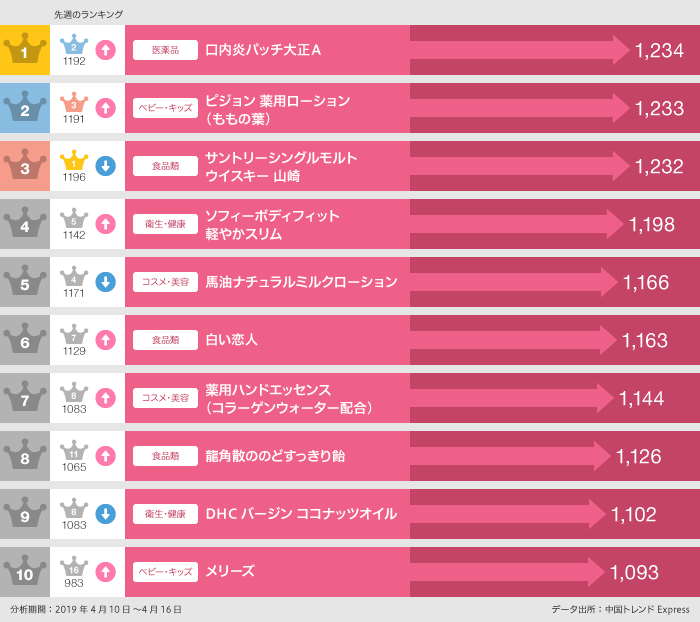Select the 衛生・健康 tag in row 4

pyautogui.click(x=165, y=224)
